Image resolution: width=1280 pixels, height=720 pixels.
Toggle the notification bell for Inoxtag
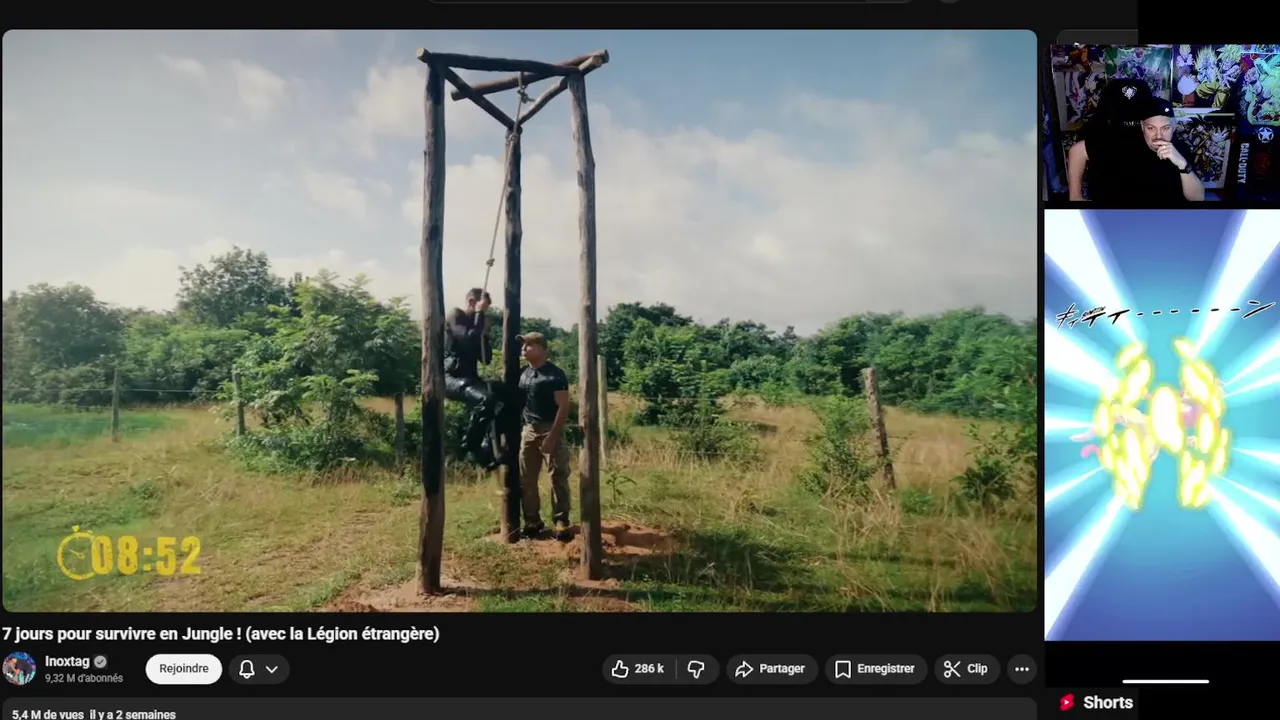[x=246, y=669]
